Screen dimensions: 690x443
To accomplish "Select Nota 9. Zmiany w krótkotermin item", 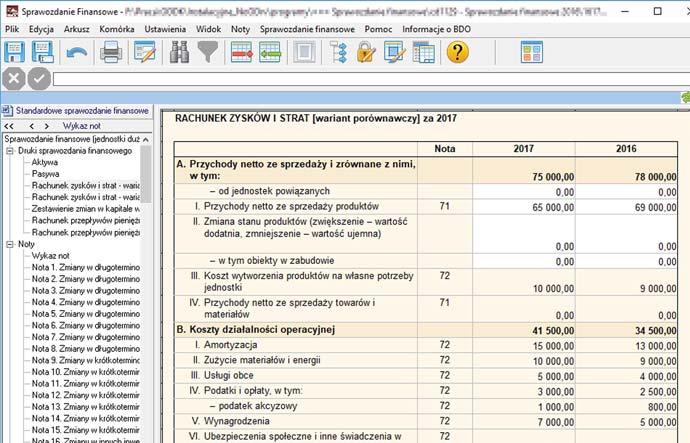I will tap(85, 360).
